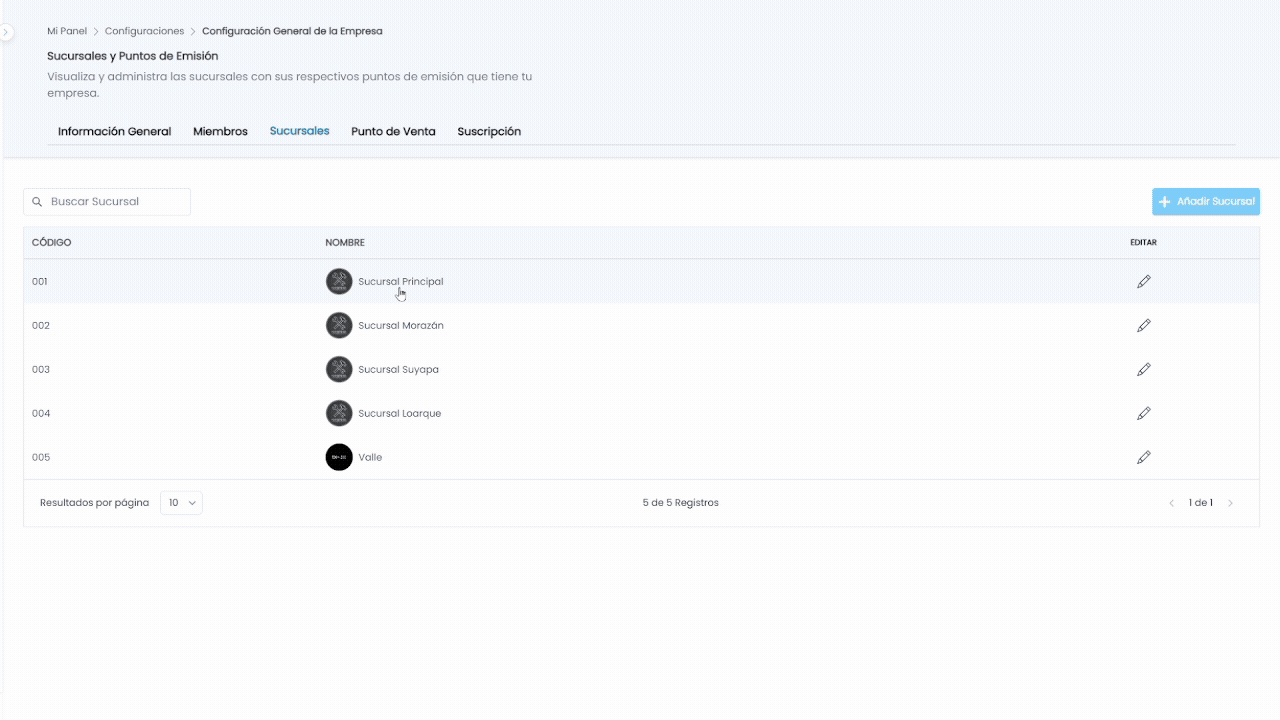Open the results per page dropdown
Viewport: 1280px width, 720px height.
(181, 503)
